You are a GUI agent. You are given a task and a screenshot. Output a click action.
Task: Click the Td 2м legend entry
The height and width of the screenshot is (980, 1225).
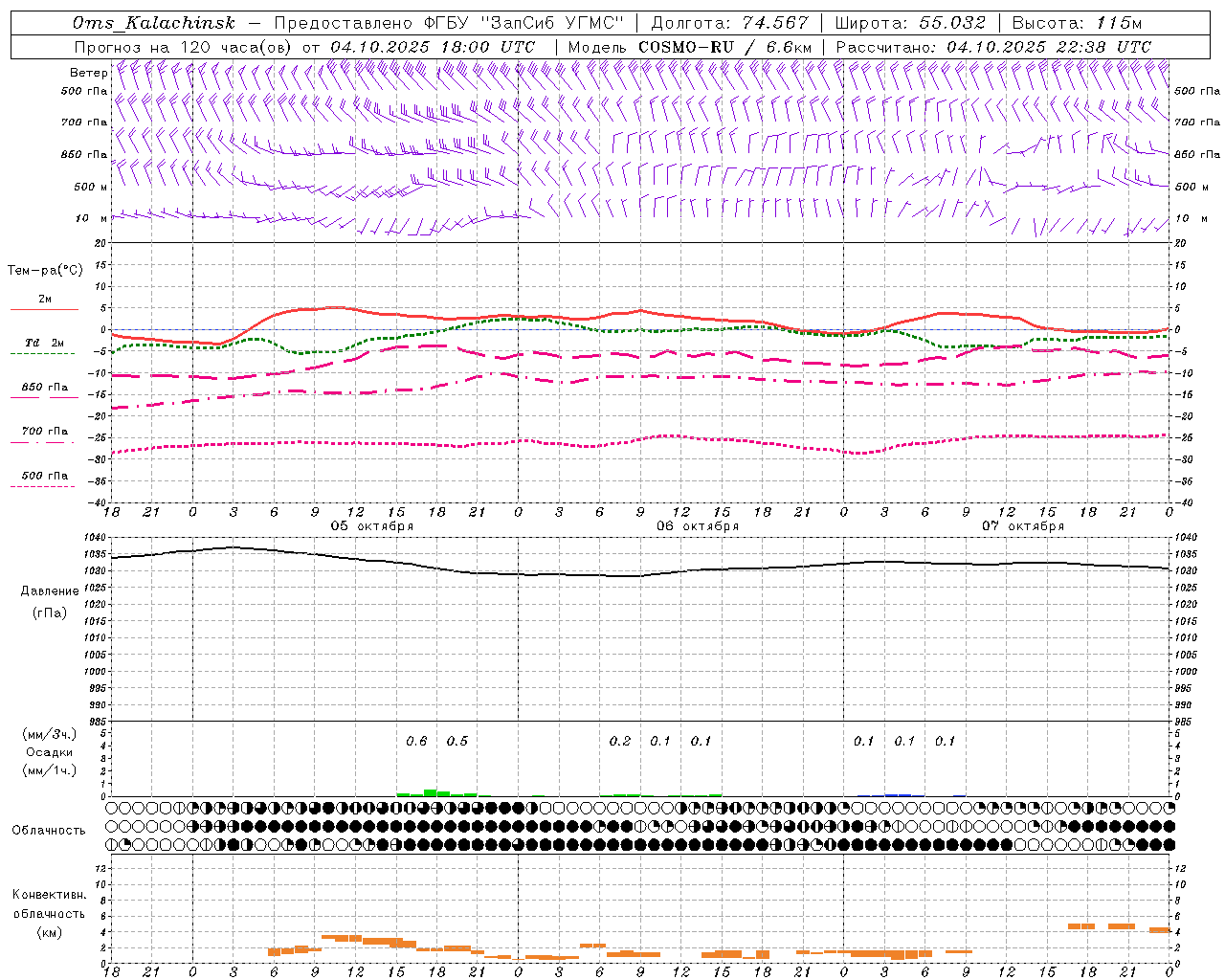(x=44, y=343)
